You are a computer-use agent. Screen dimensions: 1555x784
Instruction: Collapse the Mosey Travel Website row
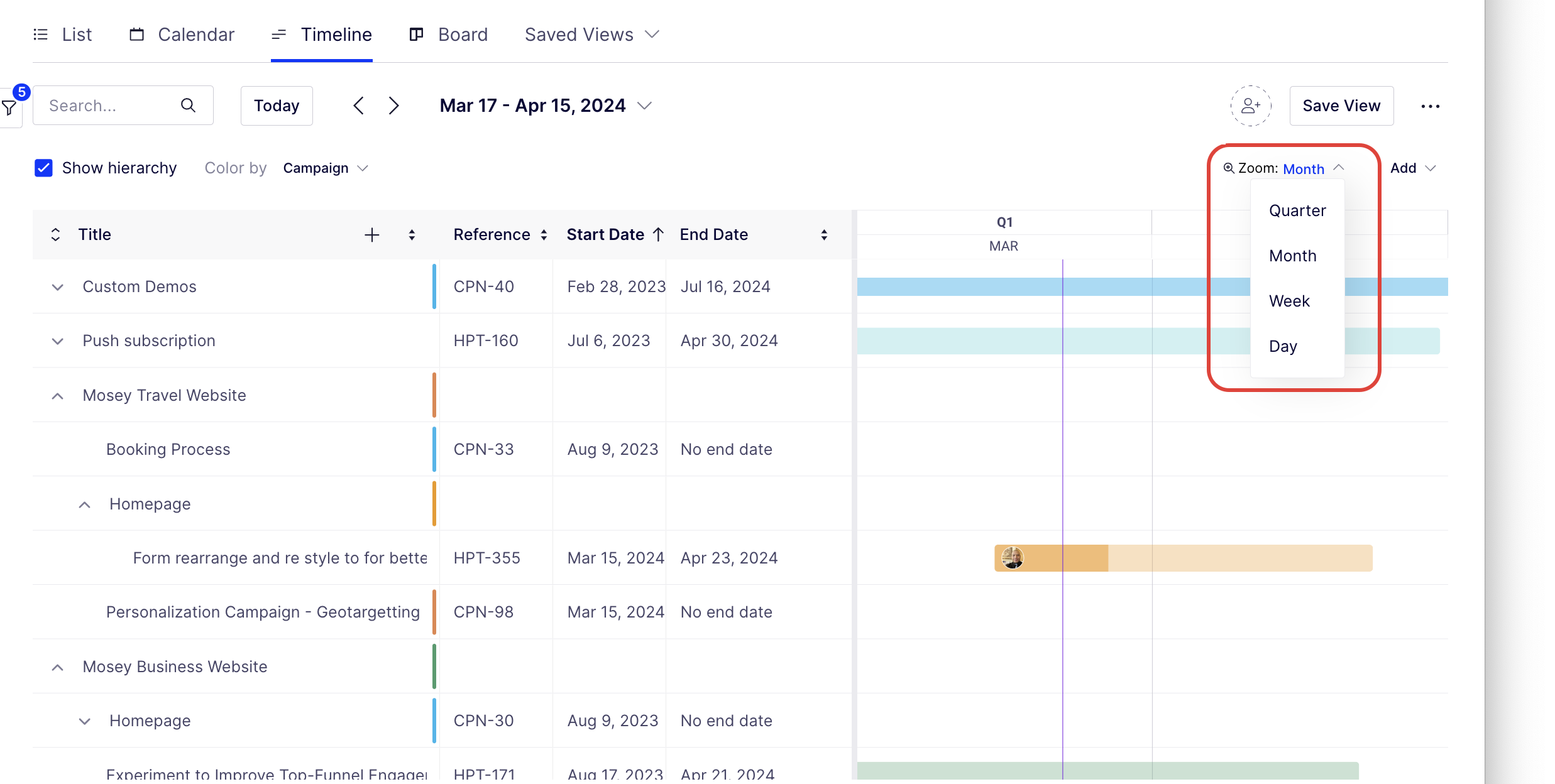tap(57, 396)
